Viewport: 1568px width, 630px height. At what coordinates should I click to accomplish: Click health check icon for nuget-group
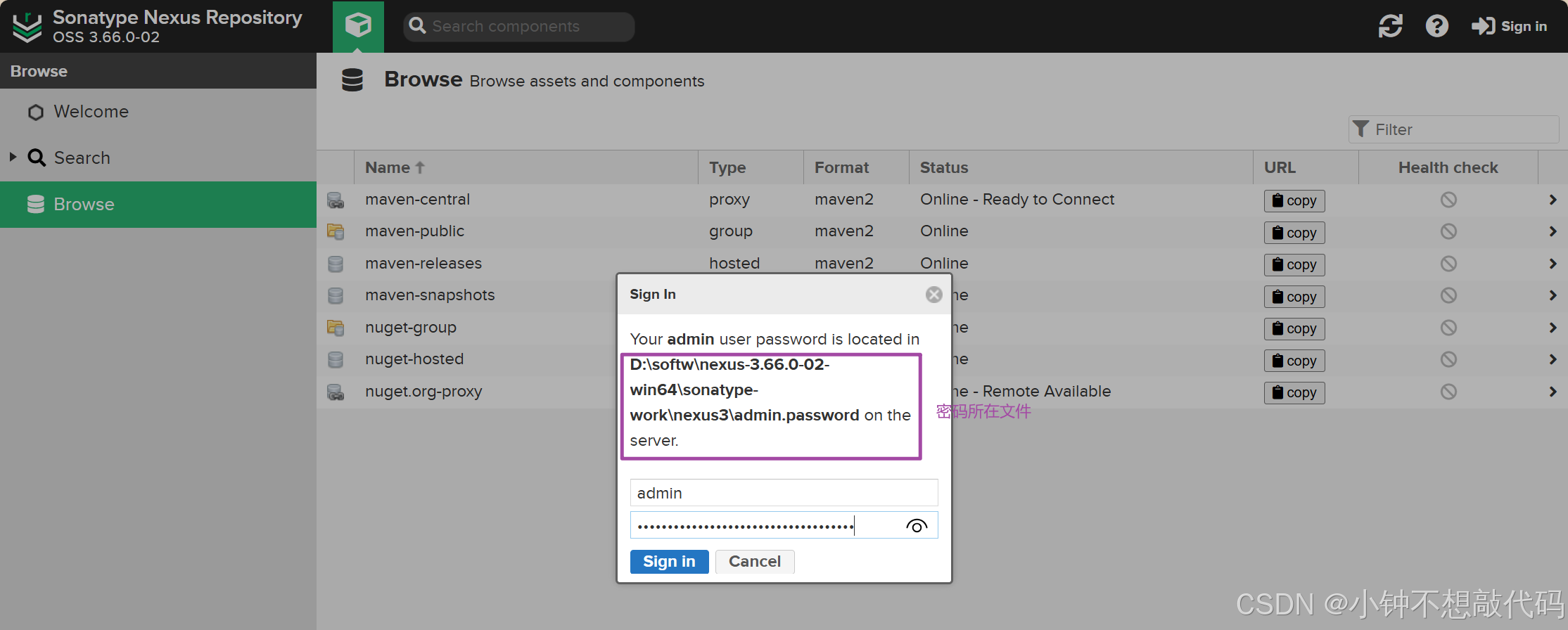(x=1448, y=328)
